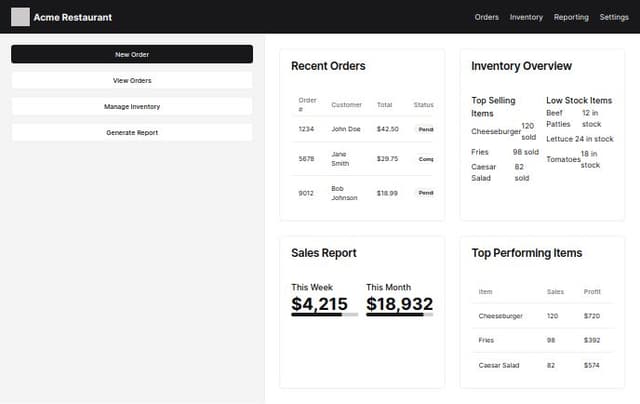Click Fries in Top Selling Items
The width and height of the screenshot is (640, 404).
[x=480, y=152]
